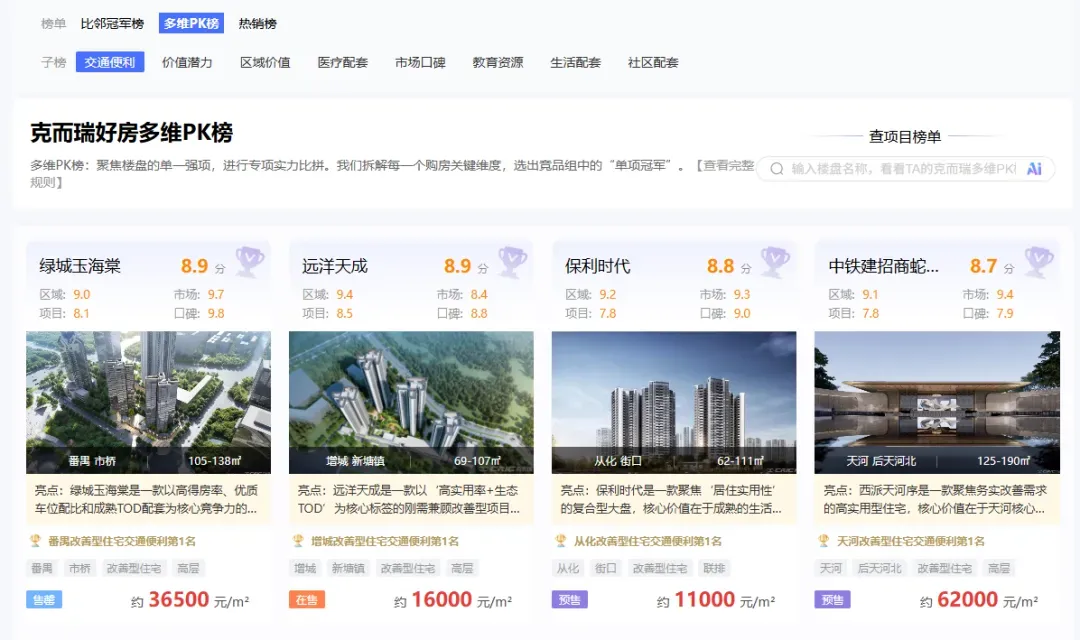This screenshot has height=640, width=1080.
Task: Click trophy icon on 保利时代 card
Action: [x=775, y=262]
